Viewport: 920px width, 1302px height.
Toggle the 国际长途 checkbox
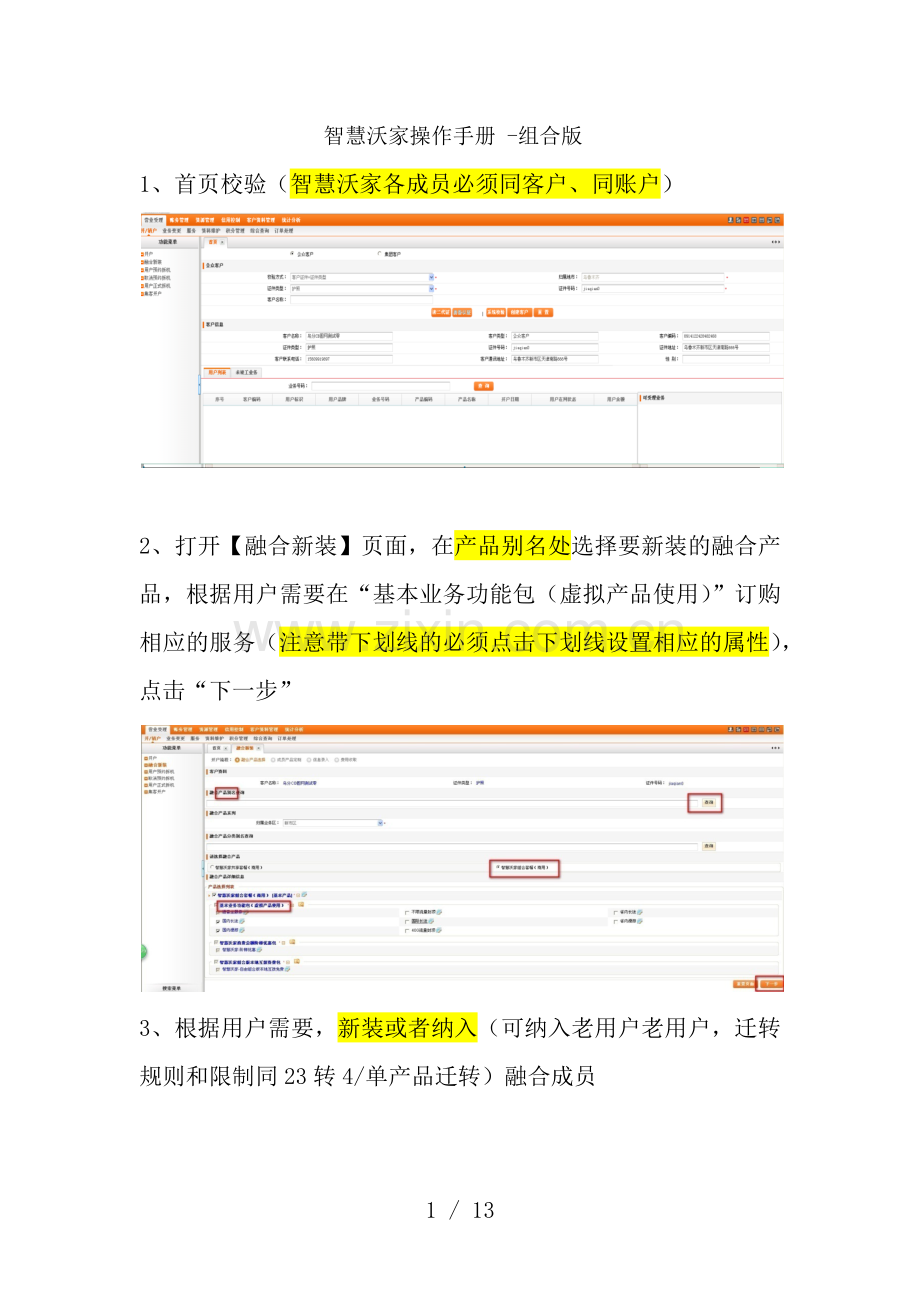click(x=407, y=921)
